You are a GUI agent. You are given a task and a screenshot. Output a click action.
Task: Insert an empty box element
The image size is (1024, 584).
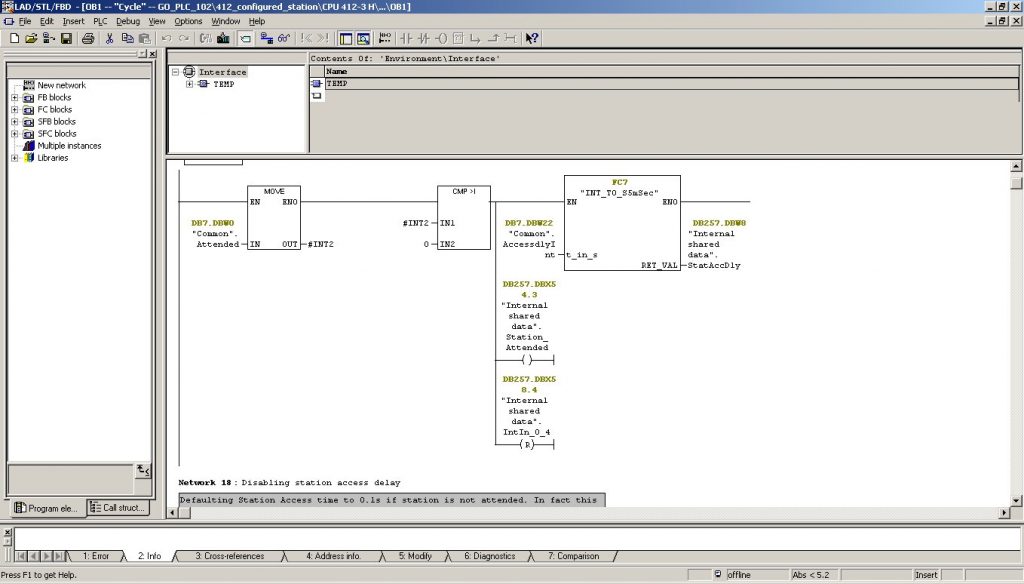tap(458, 38)
